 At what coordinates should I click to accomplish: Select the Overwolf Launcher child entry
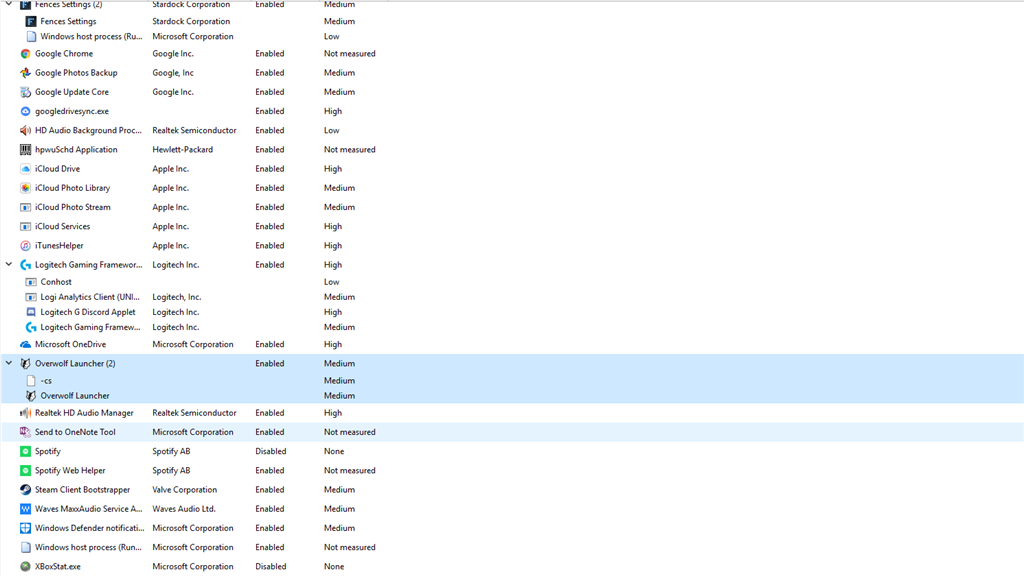pos(75,396)
